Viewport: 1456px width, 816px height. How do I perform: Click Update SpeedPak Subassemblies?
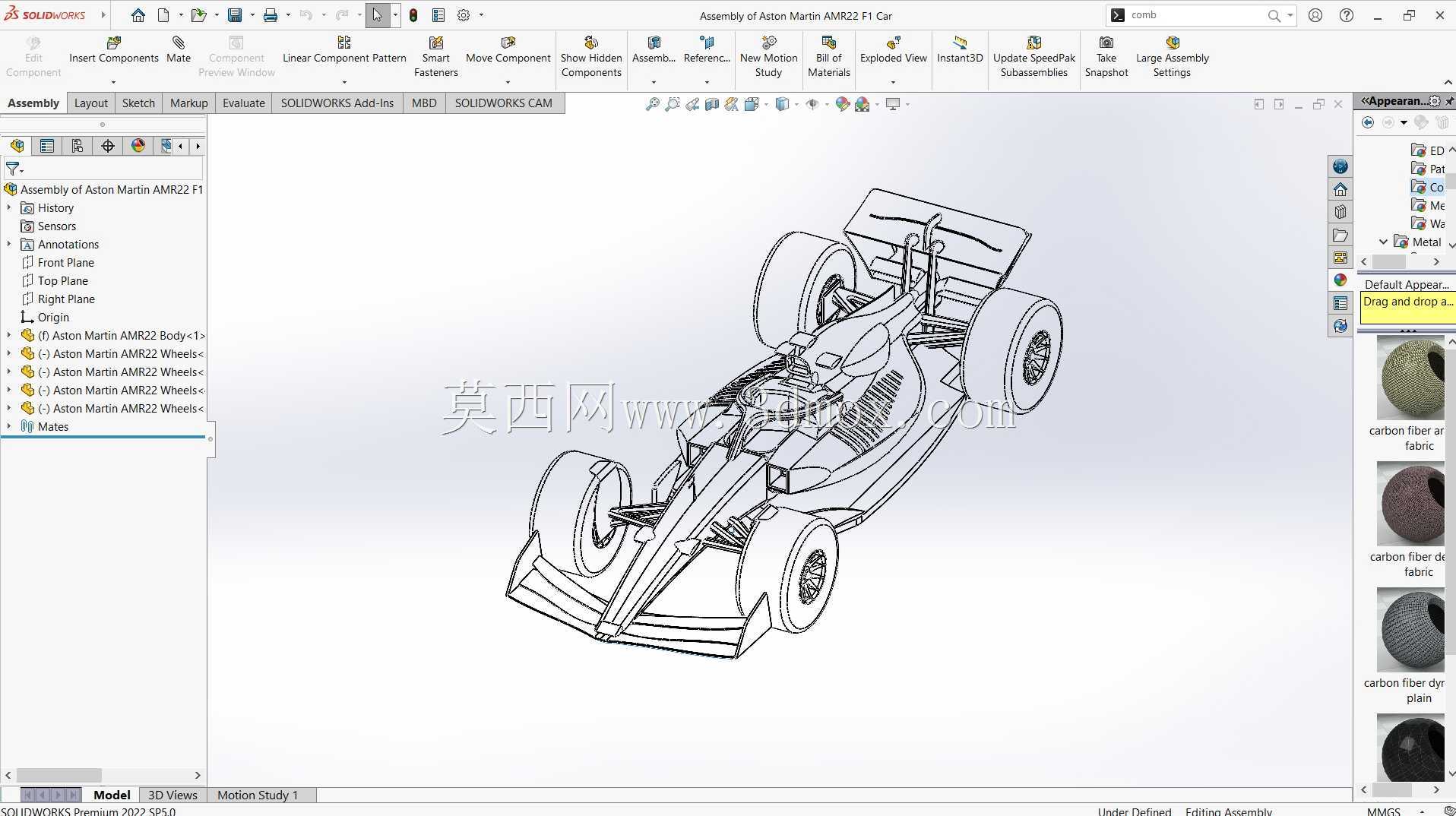click(x=1034, y=57)
